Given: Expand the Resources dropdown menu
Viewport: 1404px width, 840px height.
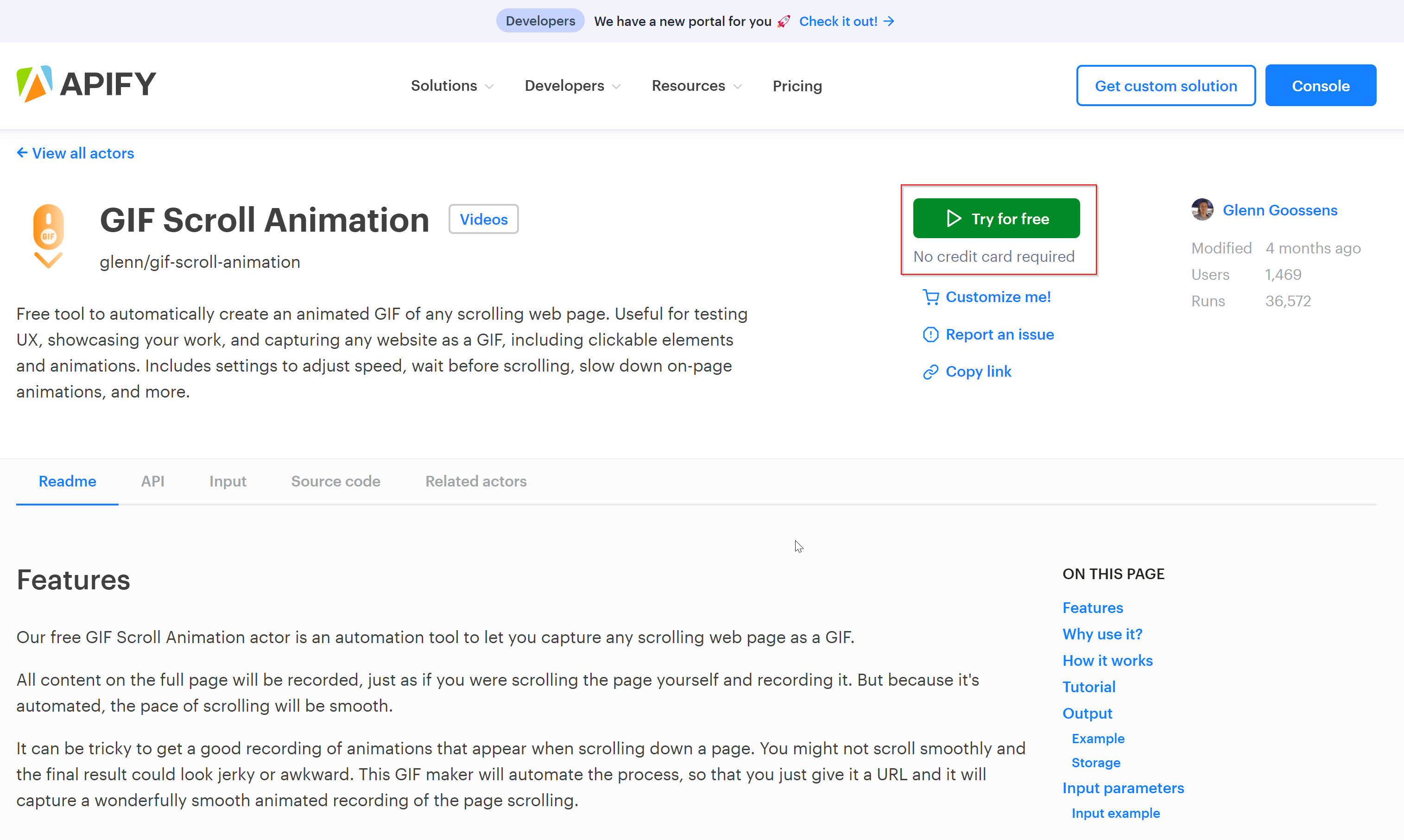Looking at the screenshot, I should [x=696, y=86].
